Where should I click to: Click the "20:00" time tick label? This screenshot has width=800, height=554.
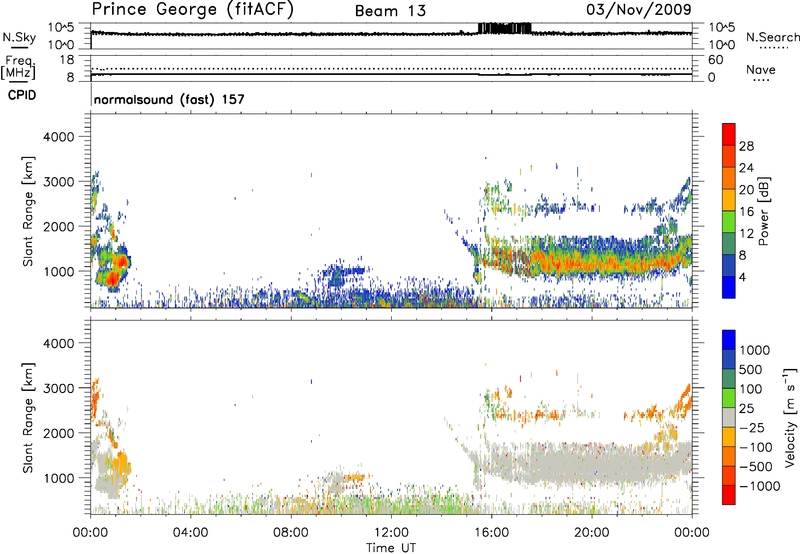pyautogui.click(x=591, y=533)
